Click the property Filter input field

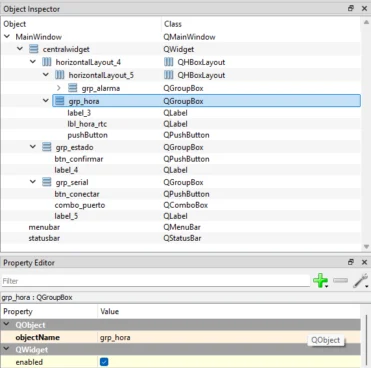tap(155, 281)
